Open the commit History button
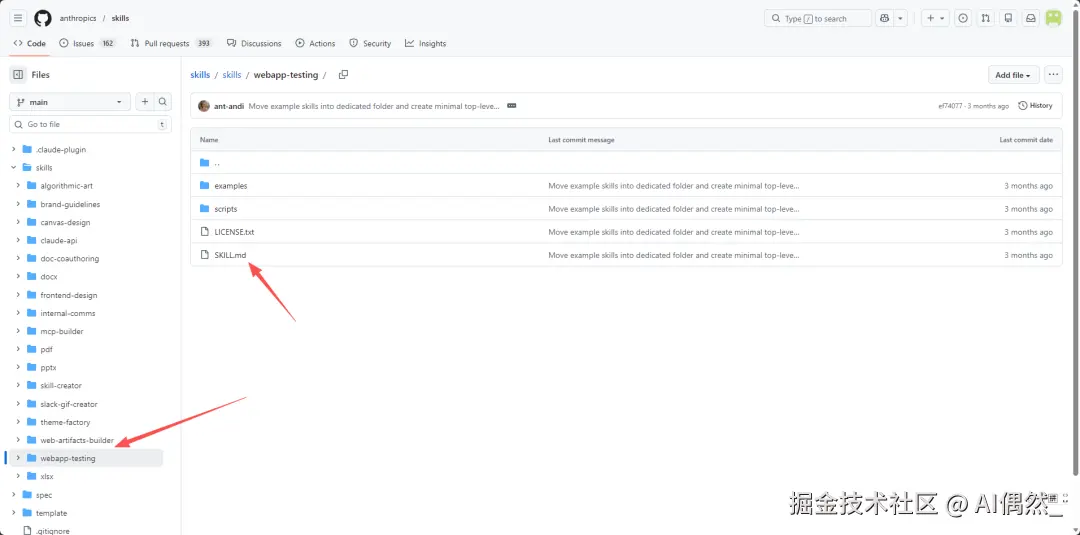Viewport: 1080px width, 535px height. click(1035, 106)
